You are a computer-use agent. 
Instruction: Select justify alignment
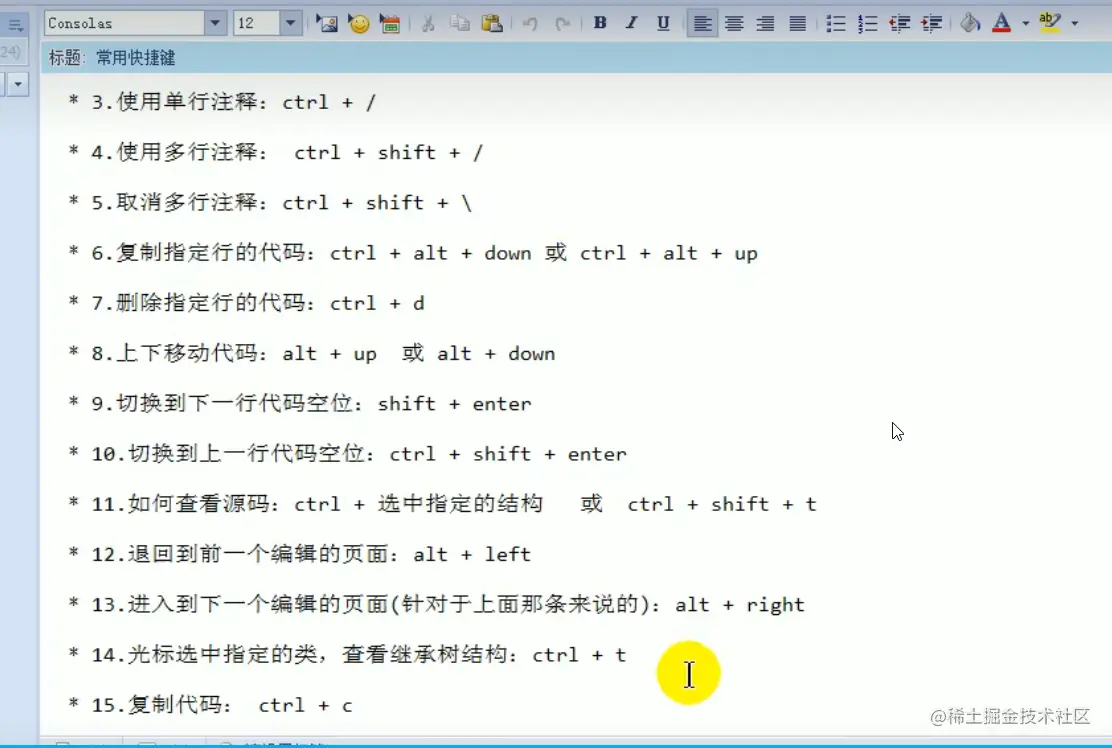(797, 23)
